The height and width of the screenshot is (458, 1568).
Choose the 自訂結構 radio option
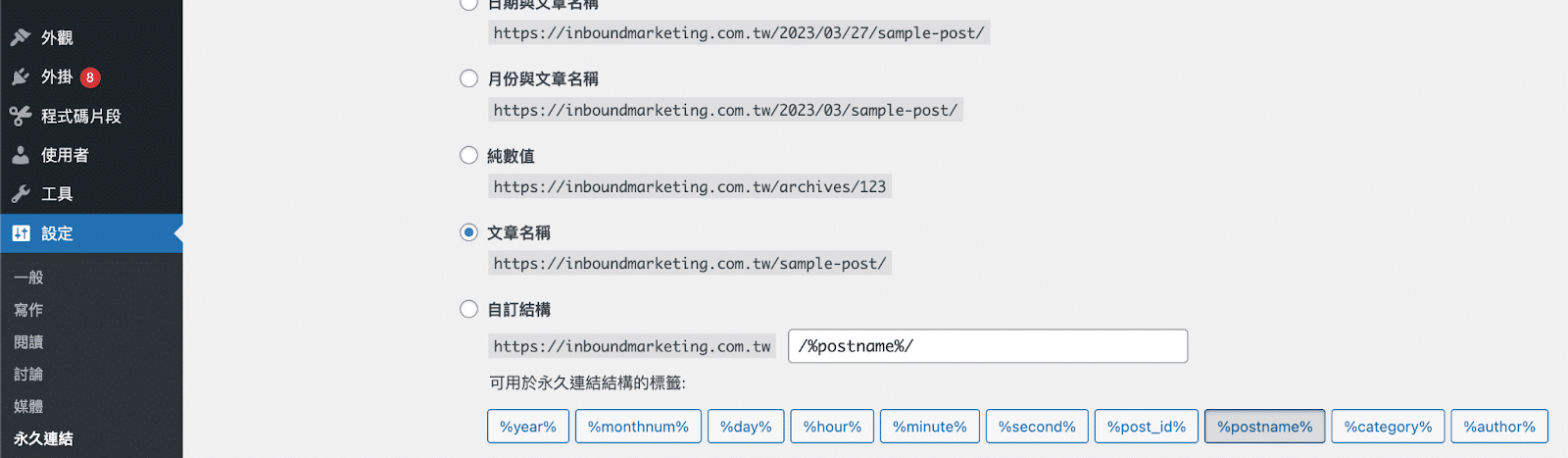pos(469,309)
